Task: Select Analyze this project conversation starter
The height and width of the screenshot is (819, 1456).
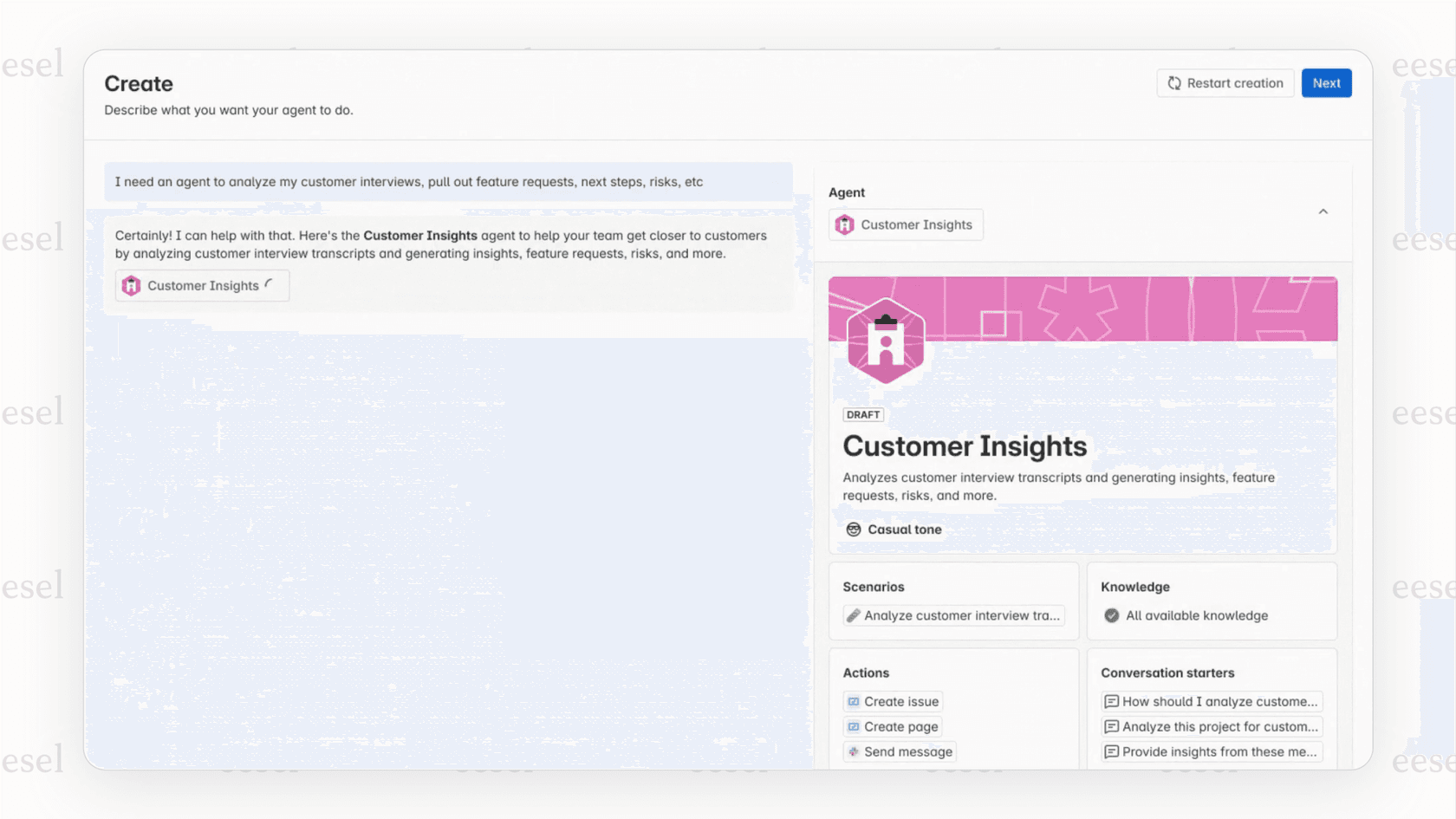Action: click(x=1219, y=727)
